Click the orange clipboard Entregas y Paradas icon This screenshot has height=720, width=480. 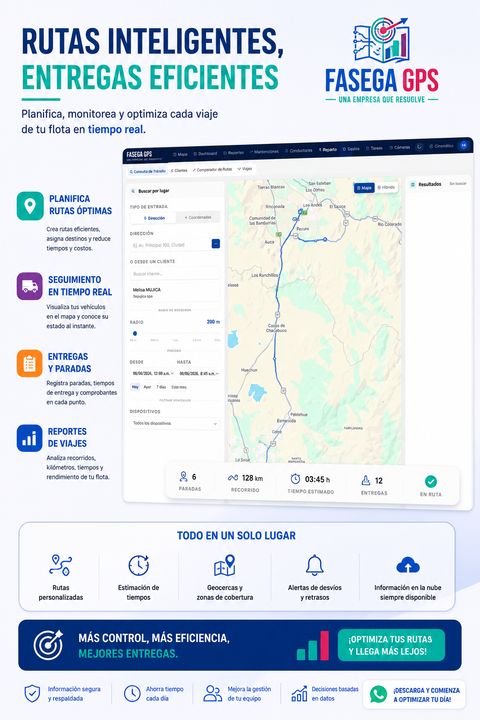coord(30,363)
